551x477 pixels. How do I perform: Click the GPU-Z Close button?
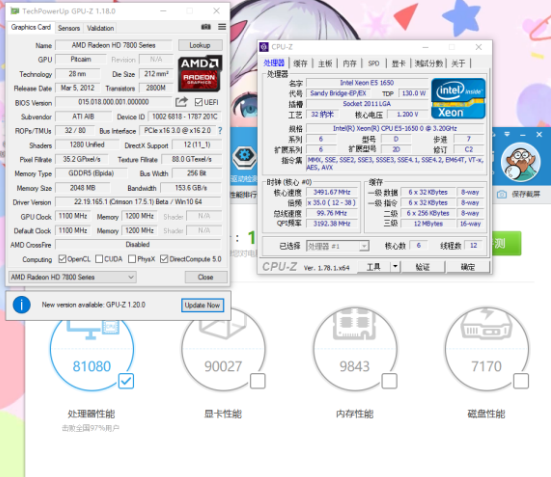pos(206,277)
